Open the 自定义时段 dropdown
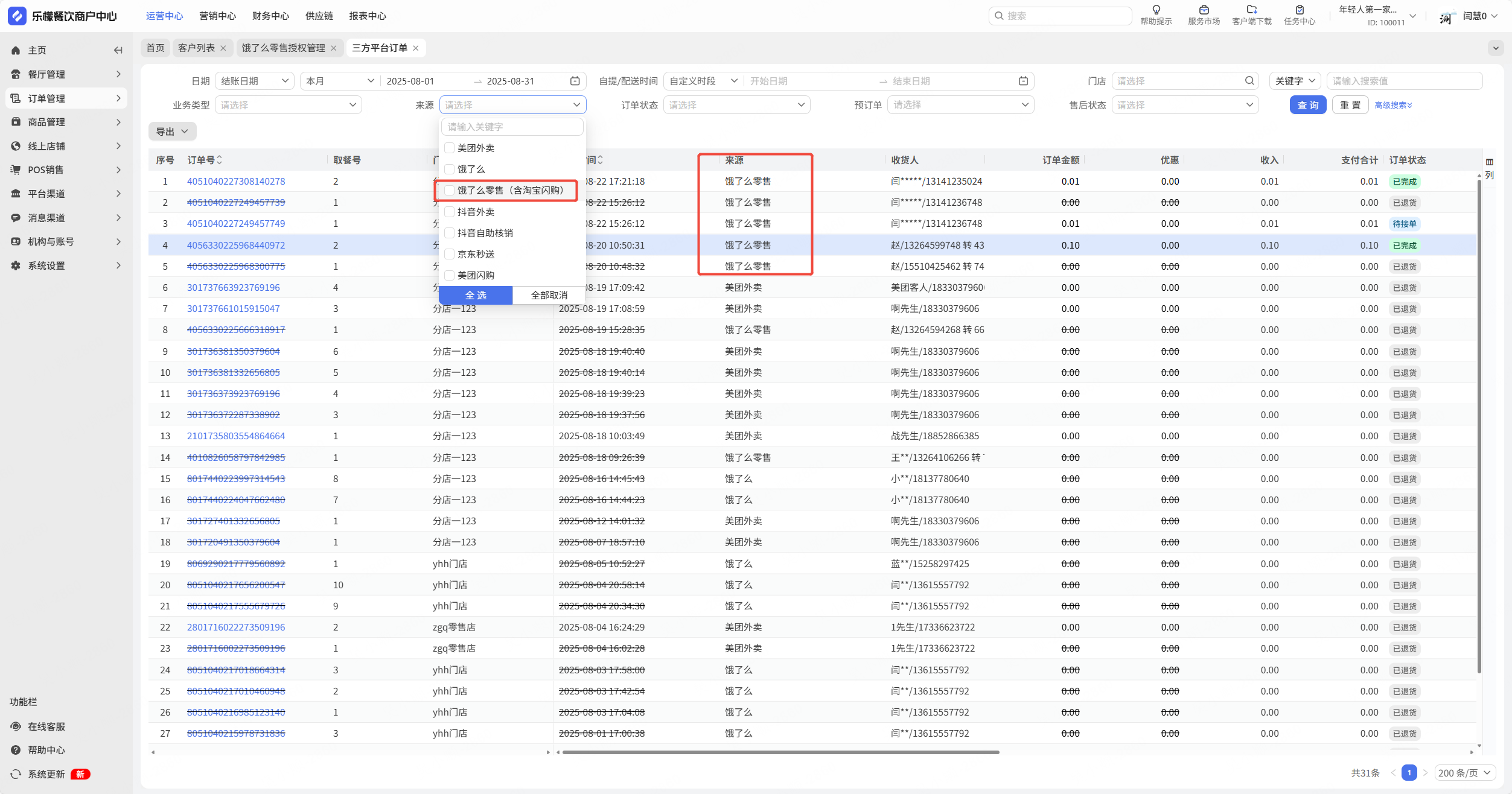Image resolution: width=1512 pixels, height=794 pixels. click(x=704, y=81)
